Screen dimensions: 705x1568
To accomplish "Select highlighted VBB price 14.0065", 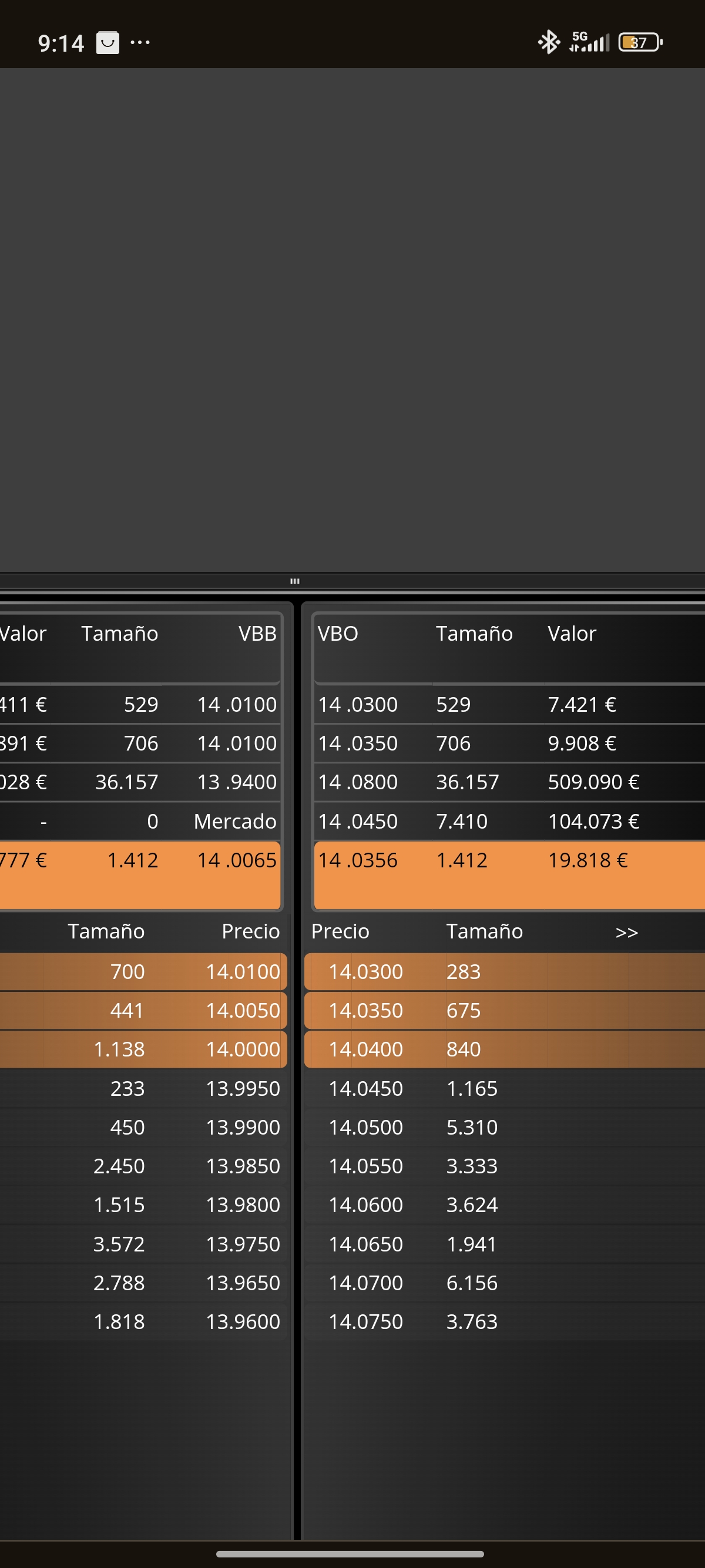I will click(x=237, y=860).
